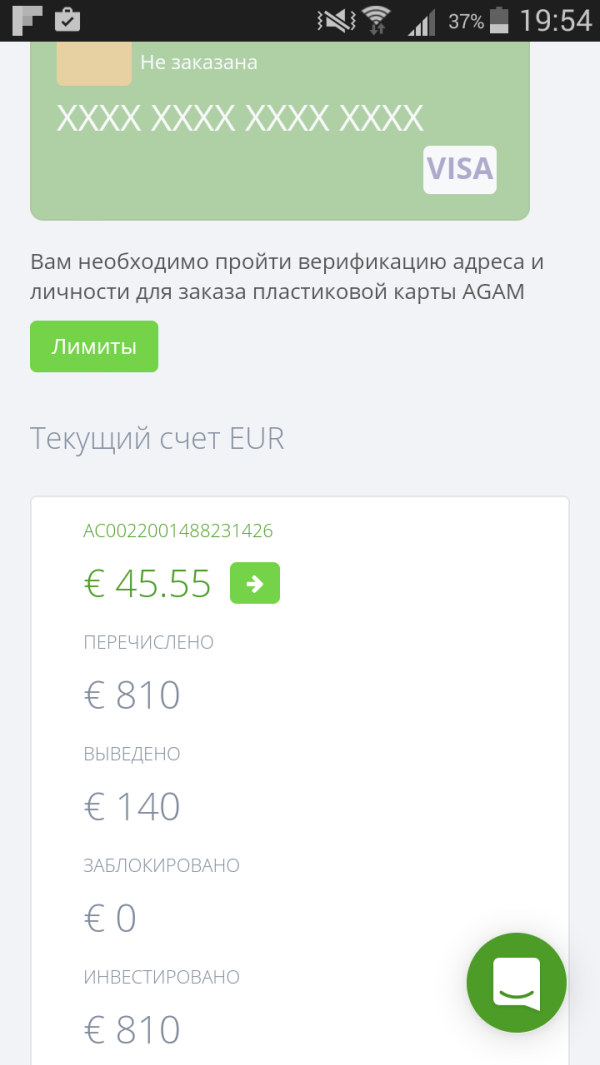Image resolution: width=600 pixels, height=1065 pixels.
Task: Tap the masked card number XXXX XXXX
Action: click(x=240, y=119)
